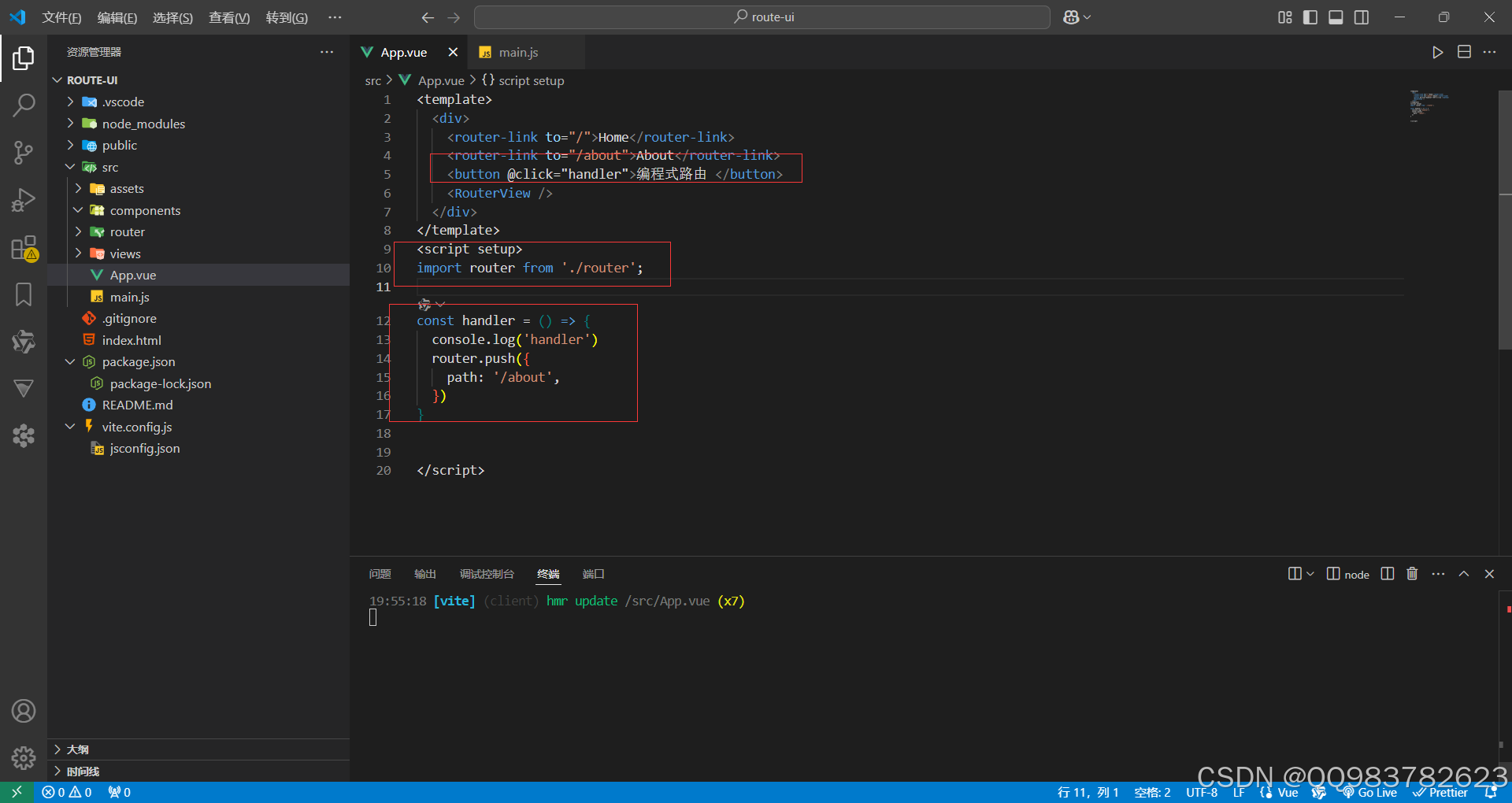Viewport: 1512px width, 803px height.
Task: Go forward with the navigation arrow
Action: (x=454, y=17)
